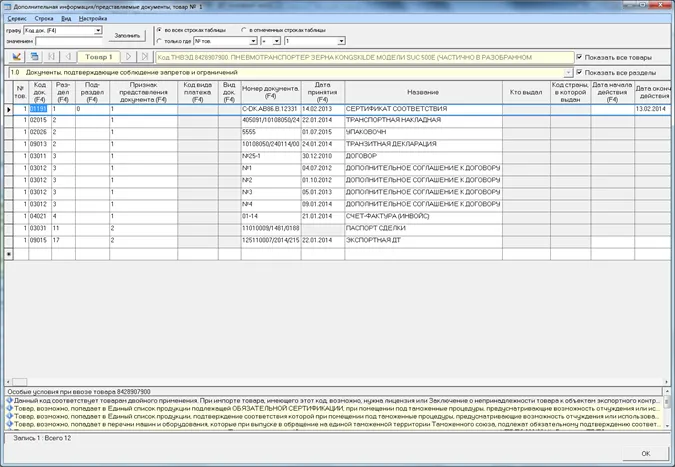675x467 pixels.
Task: Open the '=' comparison operator dropdown
Action: pos(277,41)
